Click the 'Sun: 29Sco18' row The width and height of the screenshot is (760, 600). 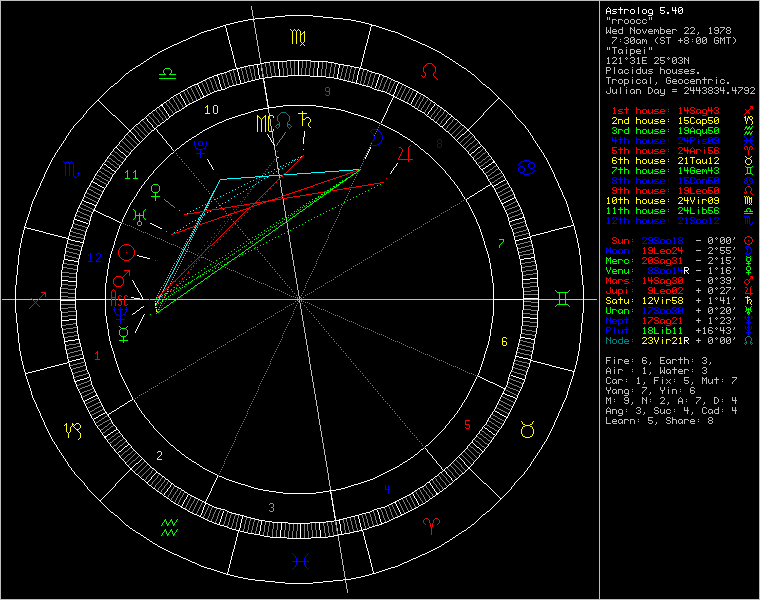[682, 240]
